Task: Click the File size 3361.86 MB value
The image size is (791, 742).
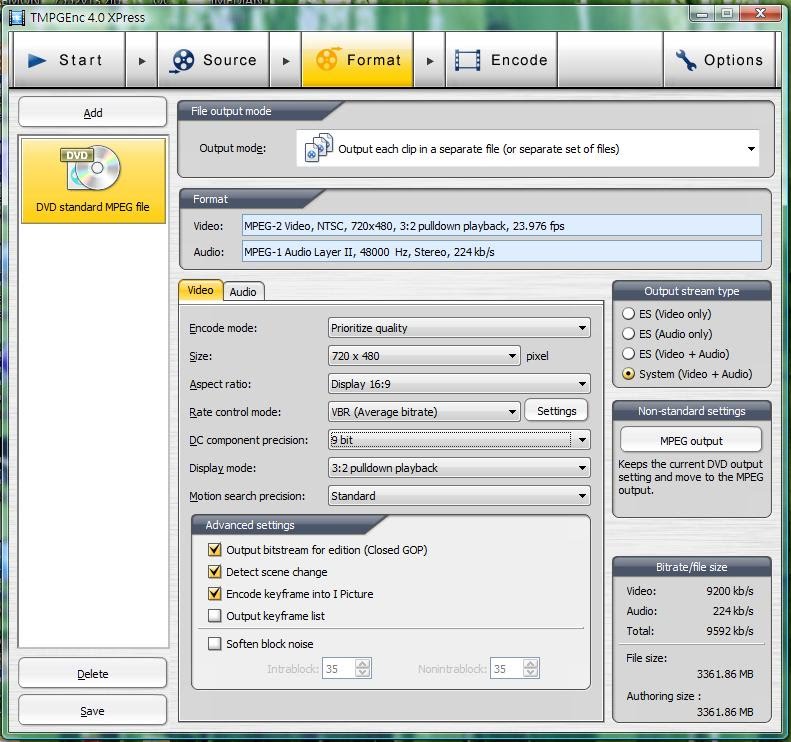Action: tap(725, 674)
